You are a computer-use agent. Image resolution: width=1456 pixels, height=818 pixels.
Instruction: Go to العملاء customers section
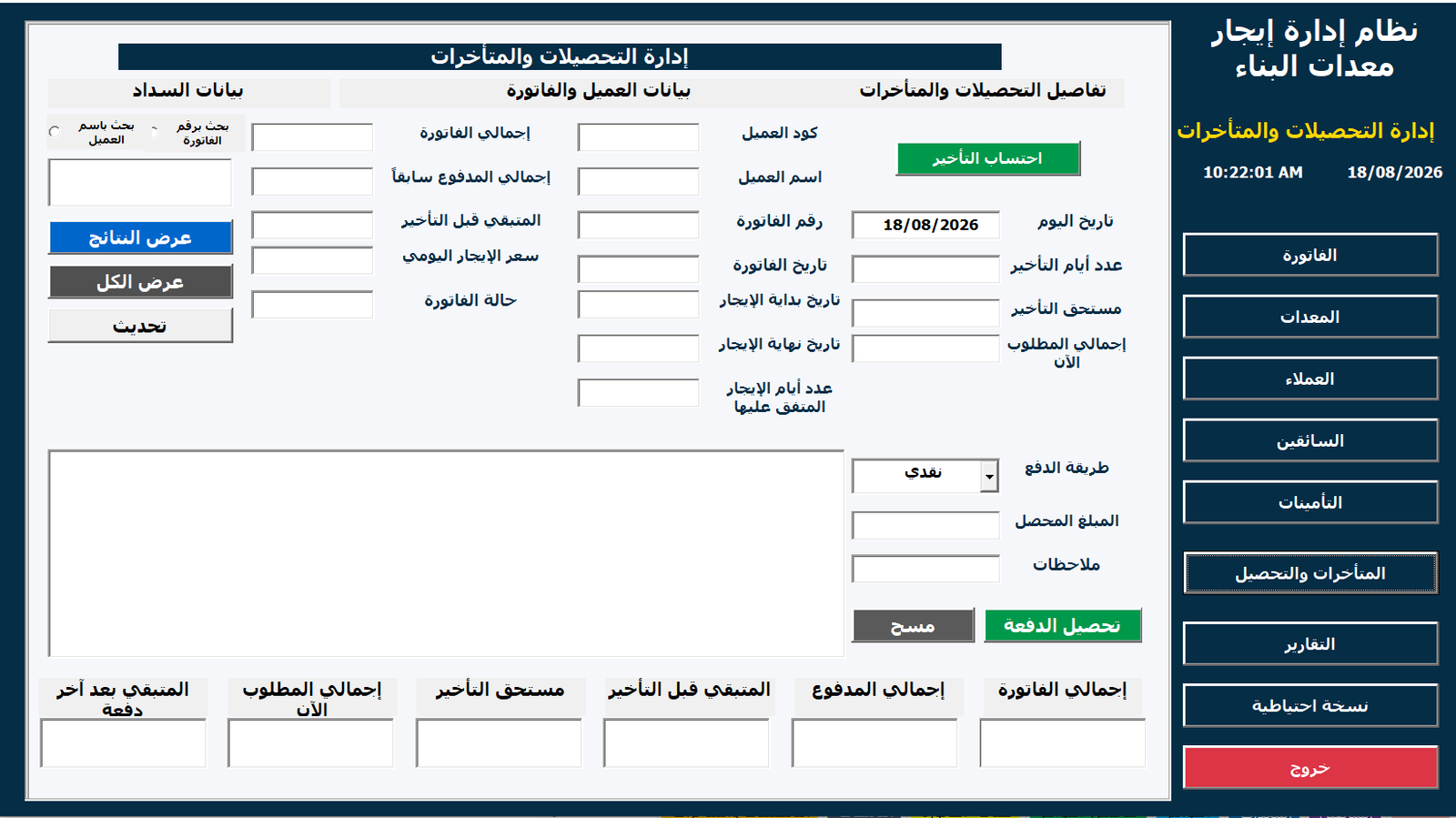coord(1310,379)
